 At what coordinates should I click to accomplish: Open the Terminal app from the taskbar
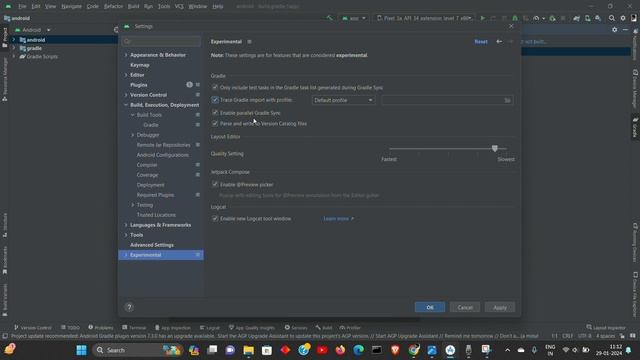[377, 350]
